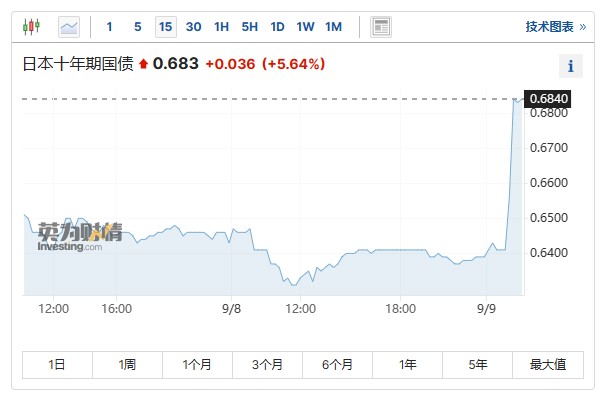This screenshot has width=606, height=397.
Task: Select the 5H interval
Action: [250, 27]
